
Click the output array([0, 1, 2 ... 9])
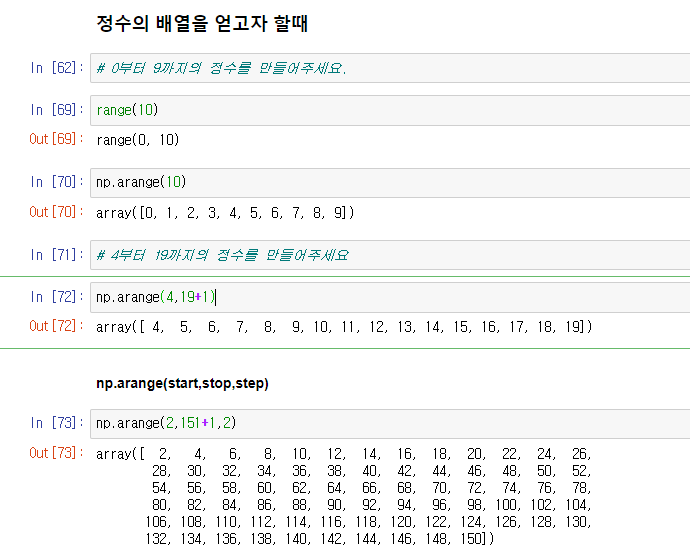225,213
